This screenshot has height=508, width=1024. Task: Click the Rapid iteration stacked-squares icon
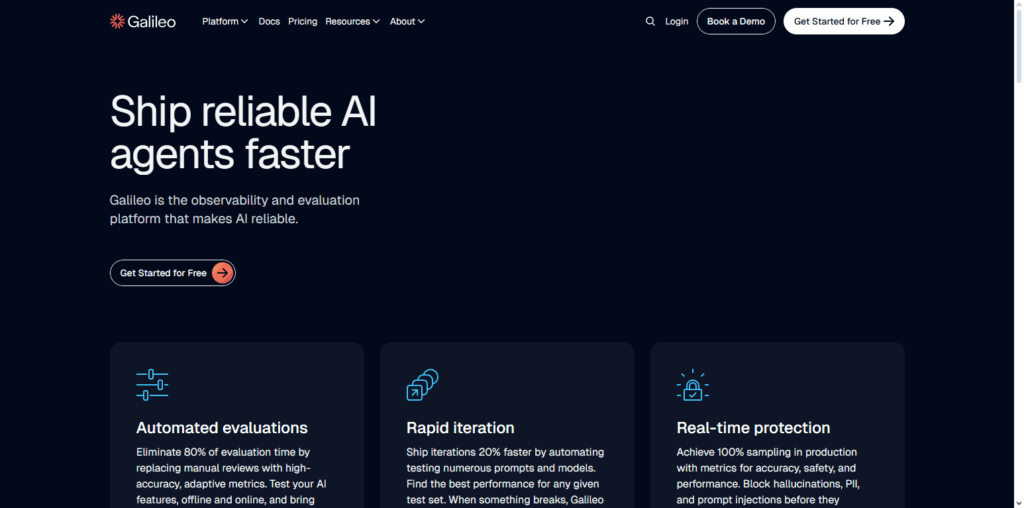tap(423, 385)
